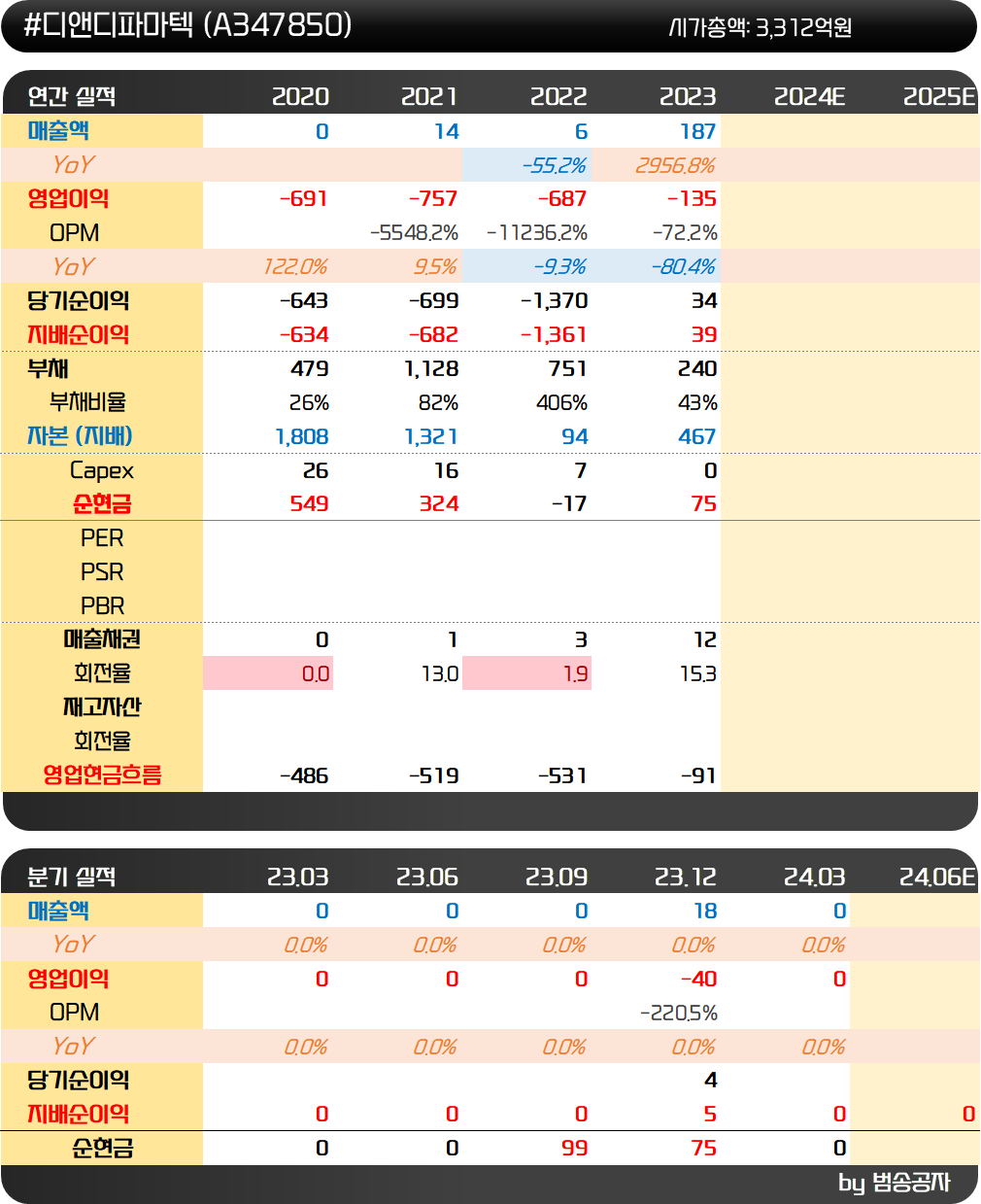Screen dimensions: 981x1204
Task: Click the receivables value 12
Action: [x=705, y=639]
